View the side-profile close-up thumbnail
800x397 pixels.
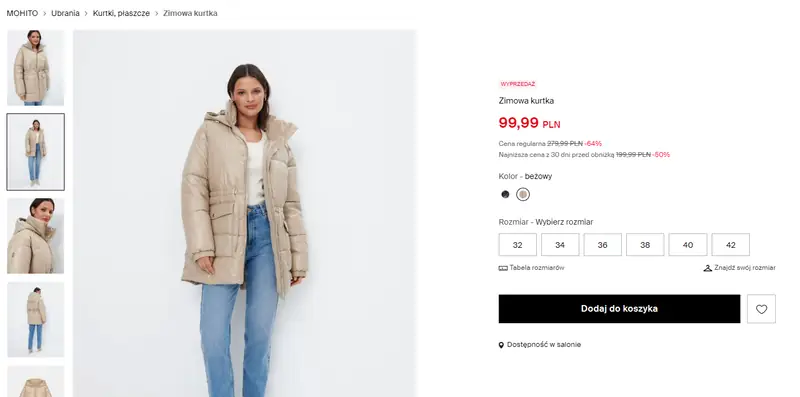pos(36,236)
